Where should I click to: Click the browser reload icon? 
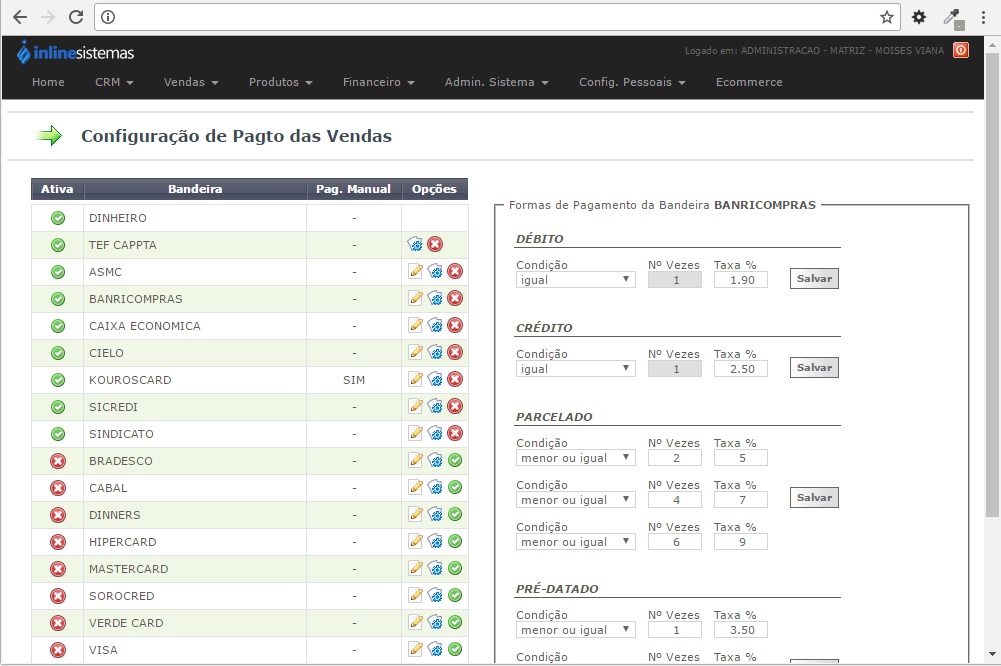click(x=76, y=17)
